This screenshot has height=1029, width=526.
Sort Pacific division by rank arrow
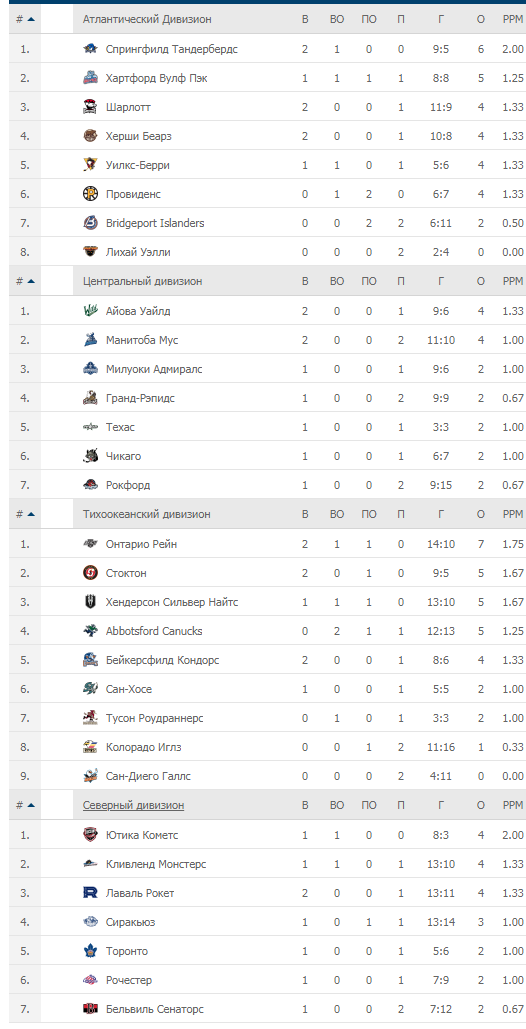tap(31, 514)
